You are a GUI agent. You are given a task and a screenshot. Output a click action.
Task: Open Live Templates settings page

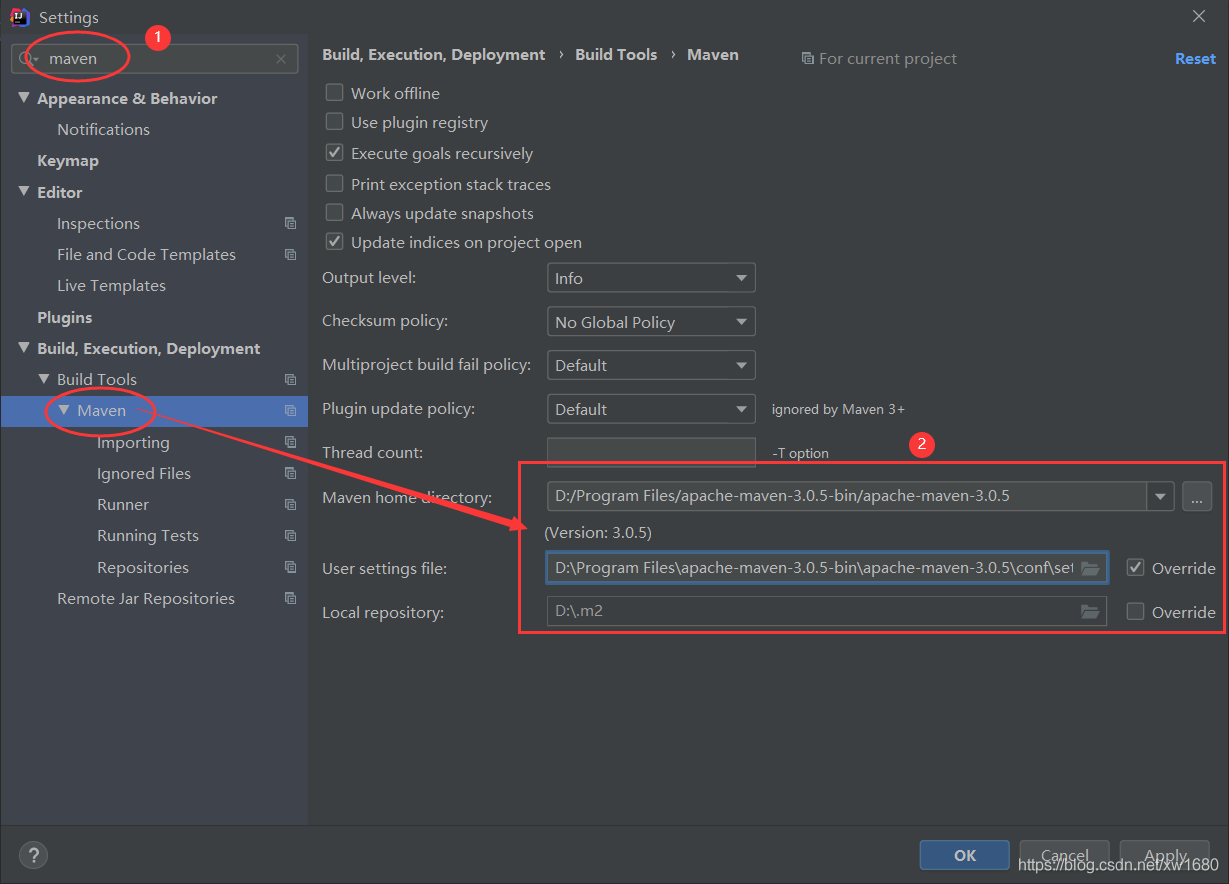tap(111, 285)
